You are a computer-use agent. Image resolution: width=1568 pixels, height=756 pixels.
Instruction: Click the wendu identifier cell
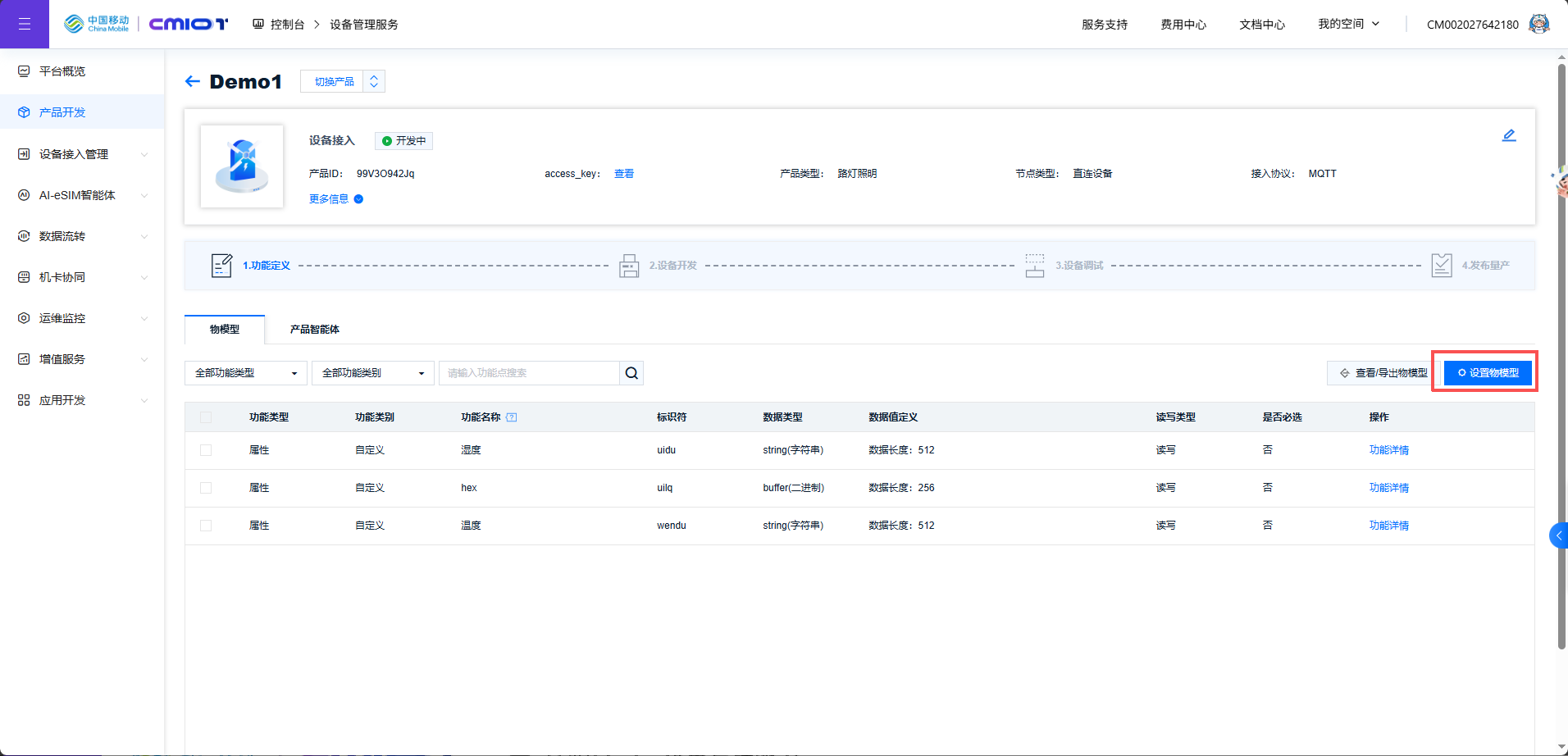(672, 526)
